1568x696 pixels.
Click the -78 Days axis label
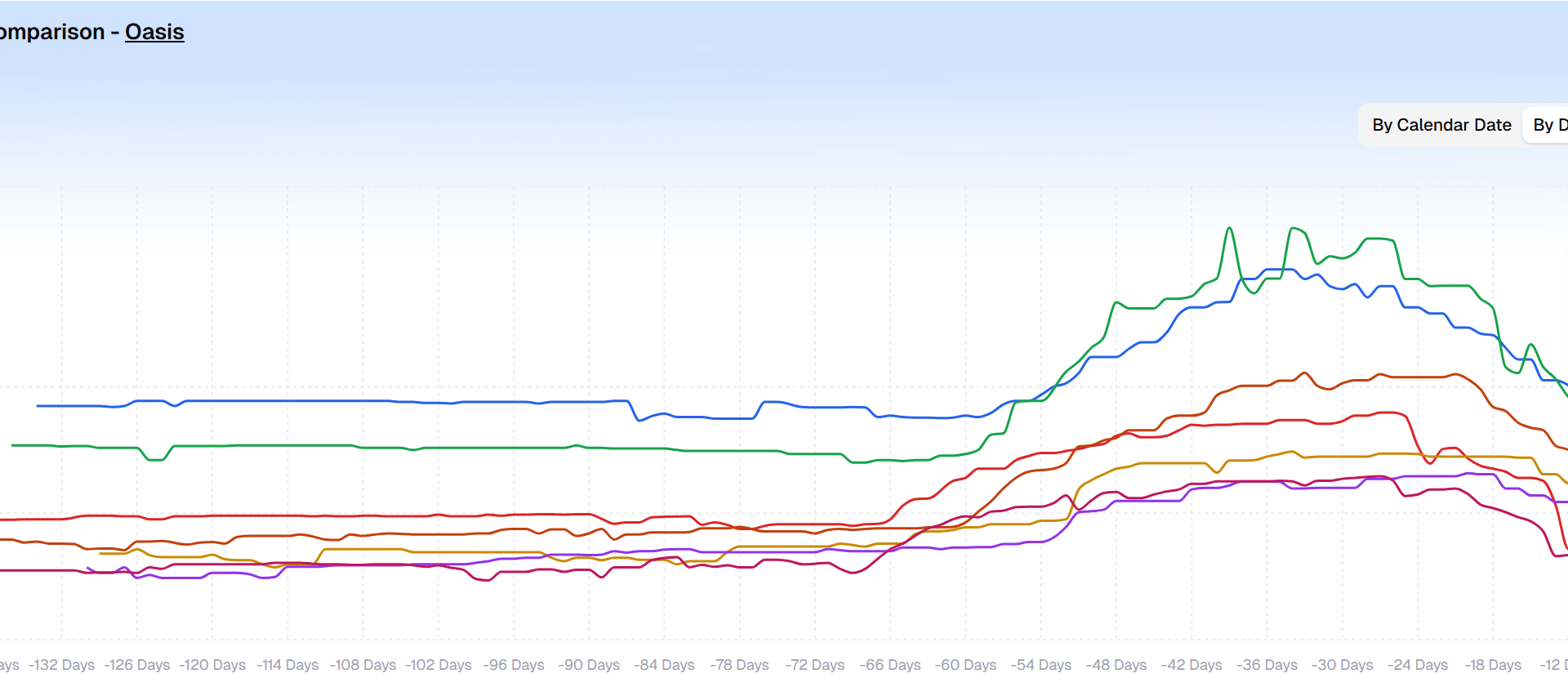(740, 665)
